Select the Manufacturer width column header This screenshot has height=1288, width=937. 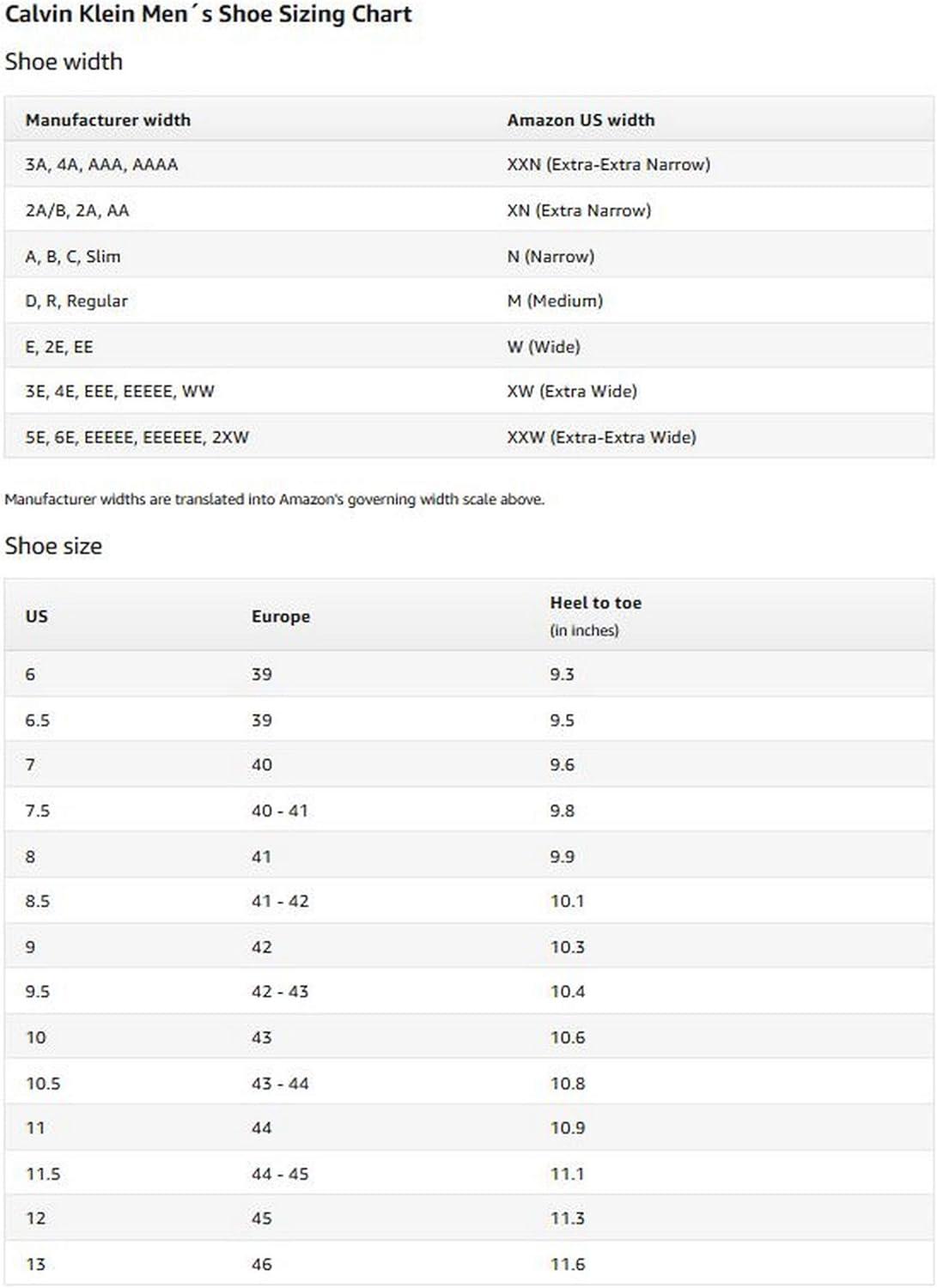pos(108,120)
